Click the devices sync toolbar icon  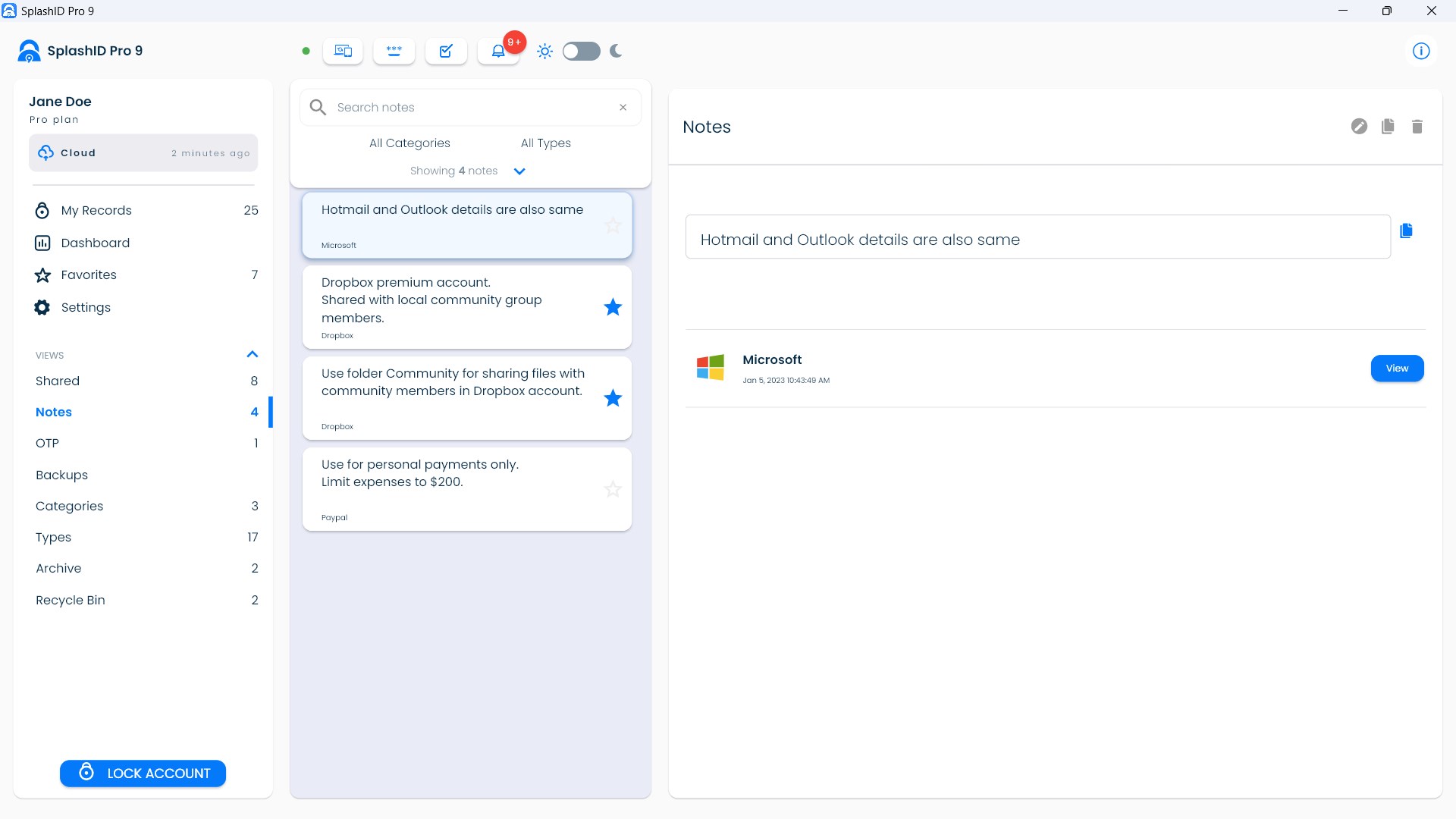[343, 51]
